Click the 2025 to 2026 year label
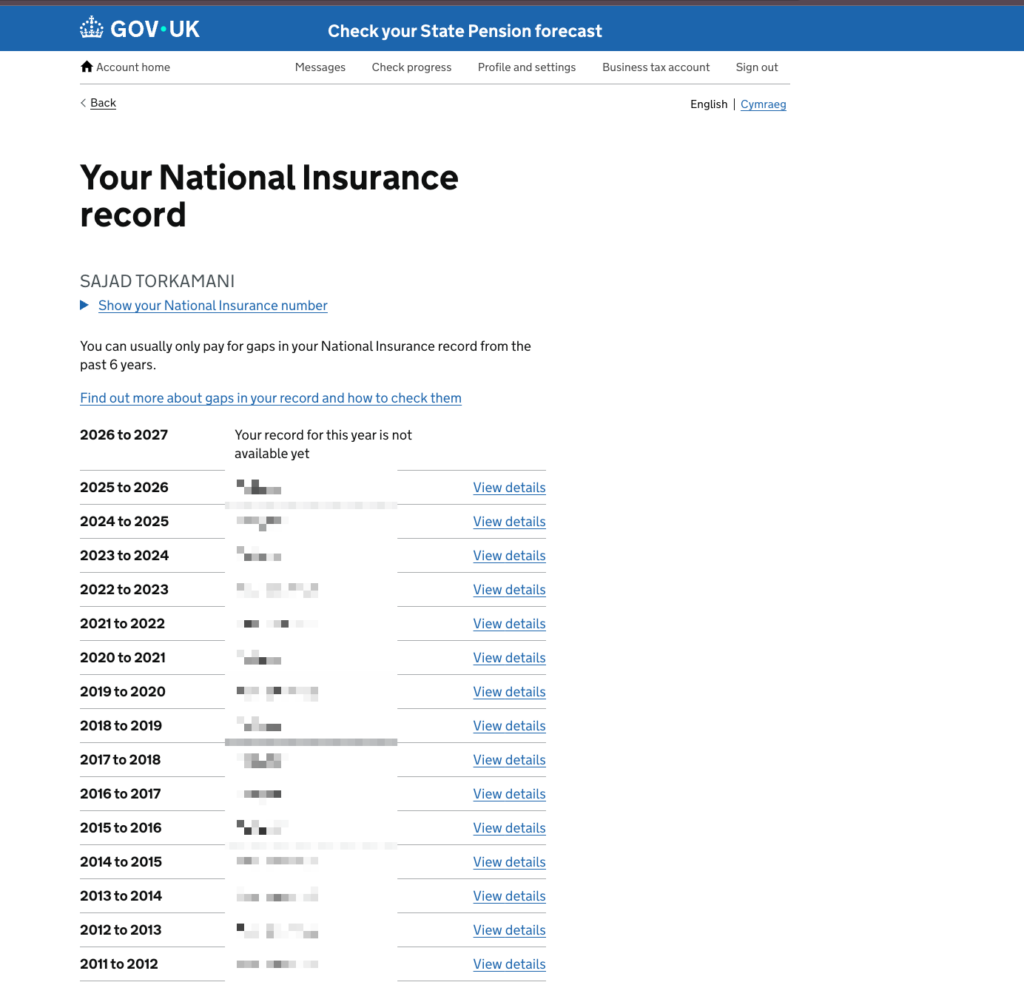The image size is (1024, 985). click(124, 487)
